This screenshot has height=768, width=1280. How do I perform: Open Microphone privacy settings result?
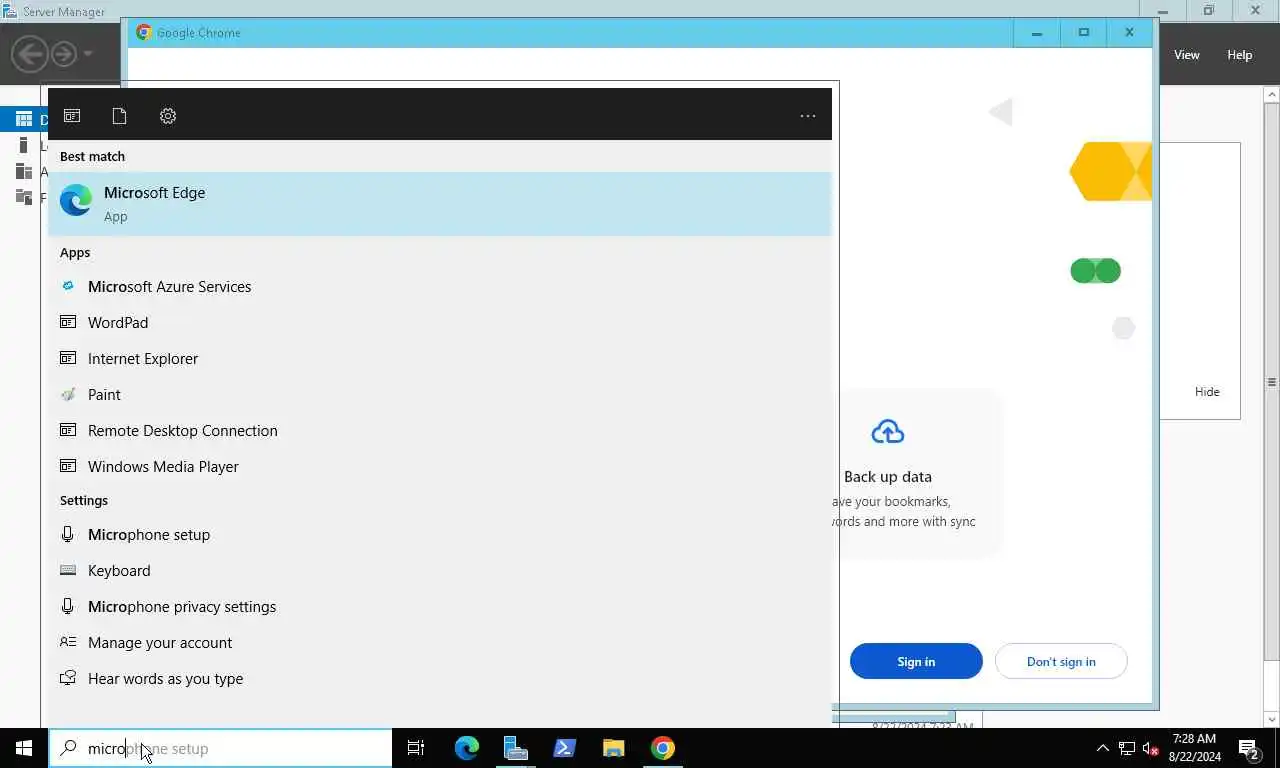tap(440, 606)
